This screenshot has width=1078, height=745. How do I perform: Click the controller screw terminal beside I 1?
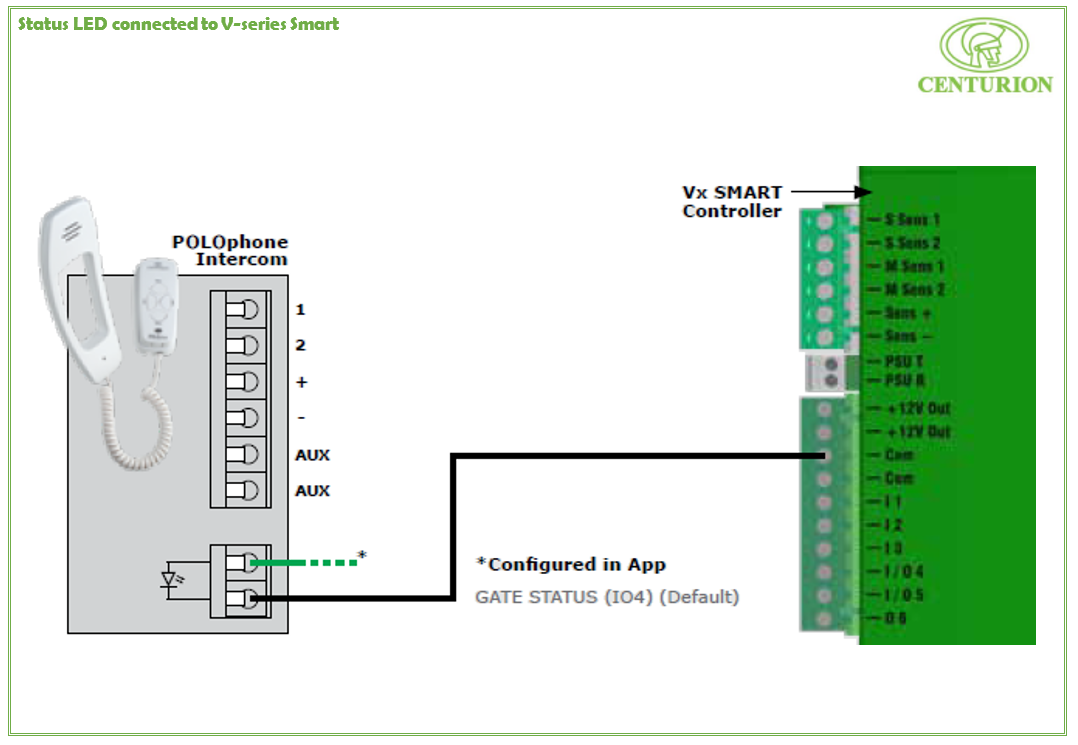tap(824, 502)
